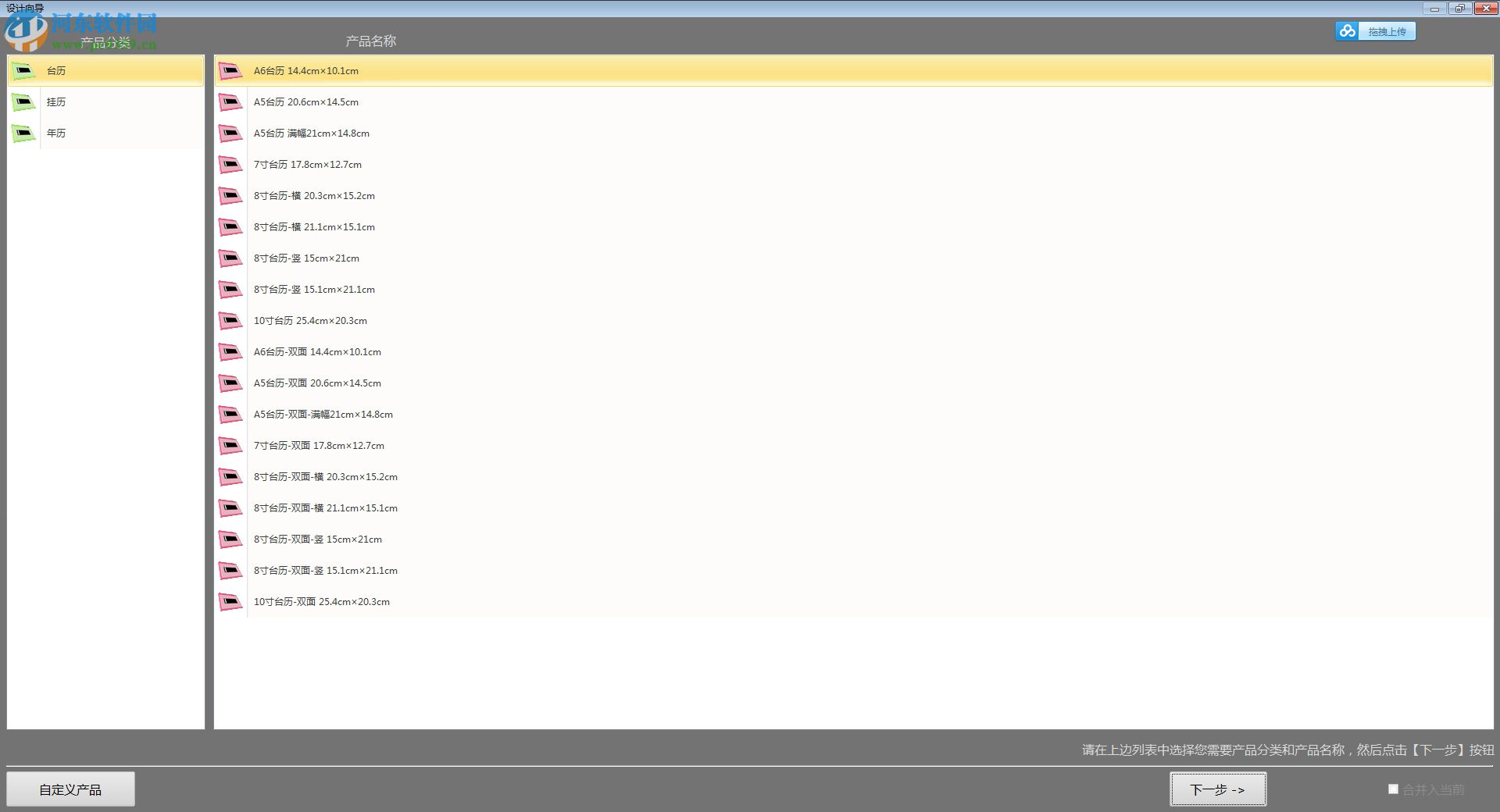The height and width of the screenshot is (812, 1500).
Task: Click the pink icon for A6台历 14.4cm×10.1cm
Action: pos(230,71)
